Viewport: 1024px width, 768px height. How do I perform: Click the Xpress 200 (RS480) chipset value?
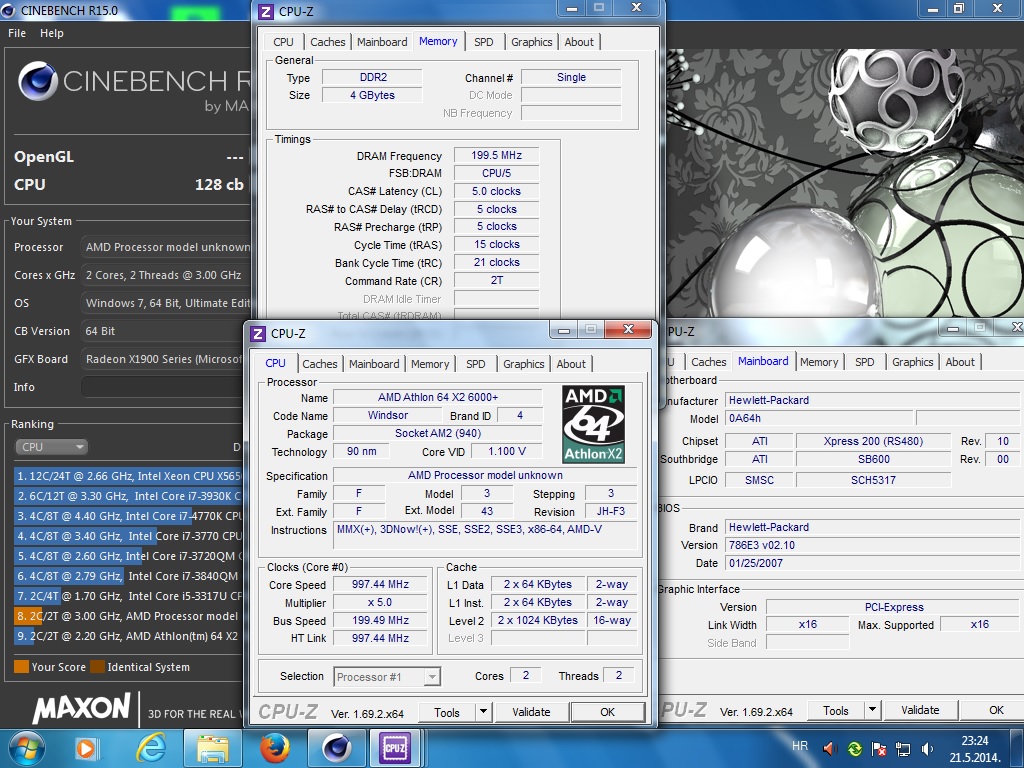click(x=873, y=441)
